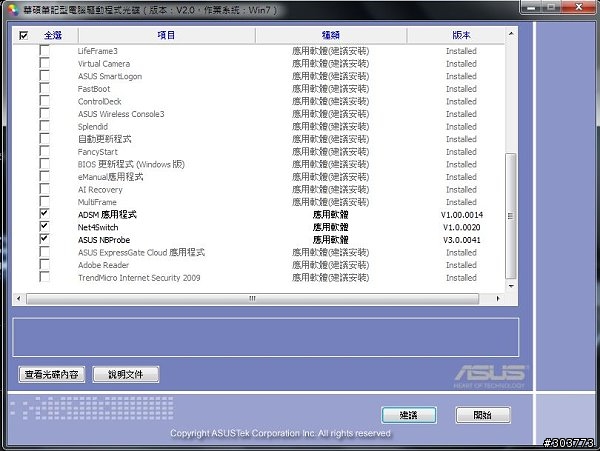Check the FancyStart checkbox
Viewport: 600px width, 451px height.
pyautogui.click(x=44, y=151)
